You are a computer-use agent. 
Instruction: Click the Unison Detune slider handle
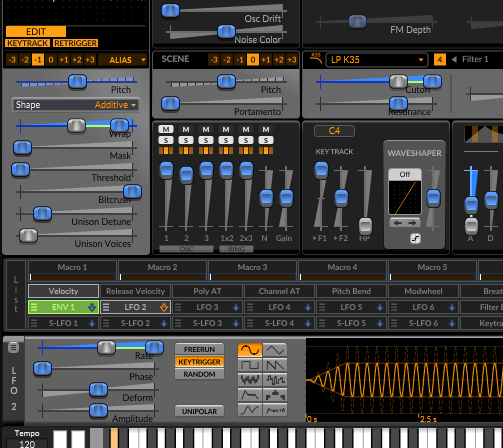(42, 213)
